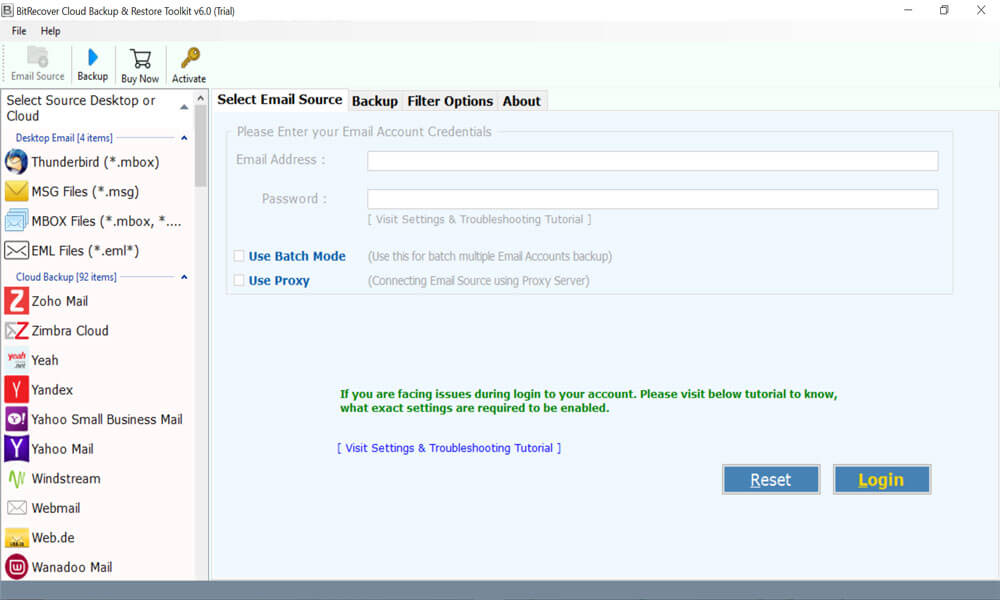Enable the Use Proxy checkbox
The width and height of the screenshot is (1000, 600).
[x=239, y=281]
